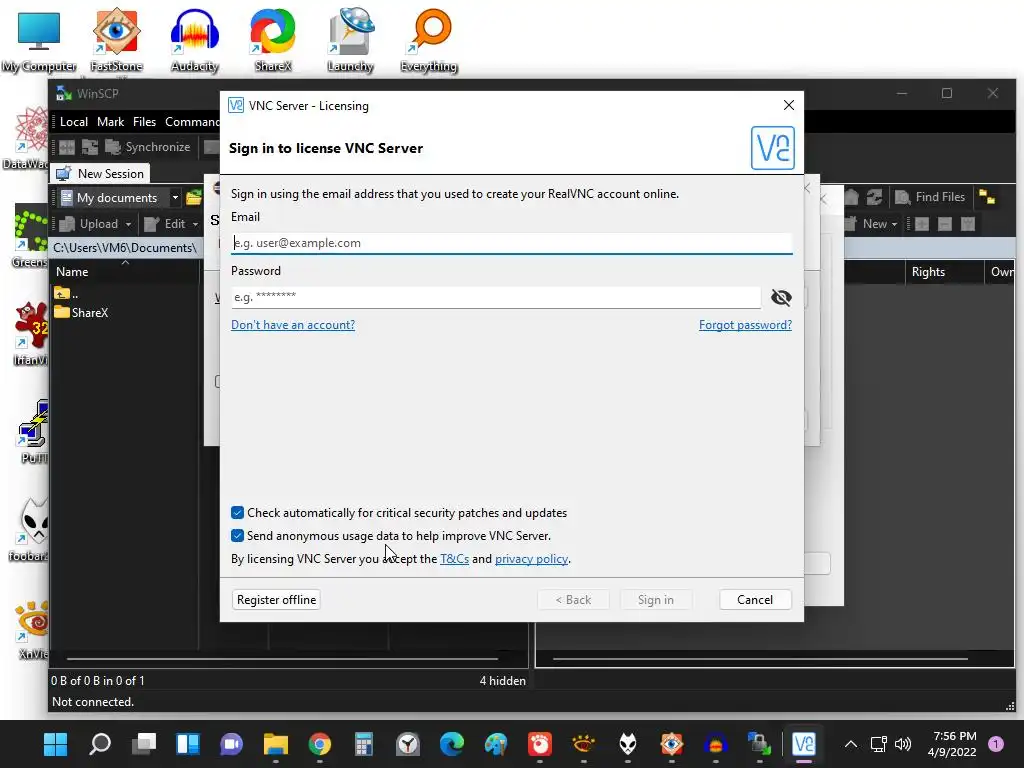The width and height of the screenshot is (1024, 768).
Task: Open Google Chrome from the taskbar
Action: click(x=319, y=744)
